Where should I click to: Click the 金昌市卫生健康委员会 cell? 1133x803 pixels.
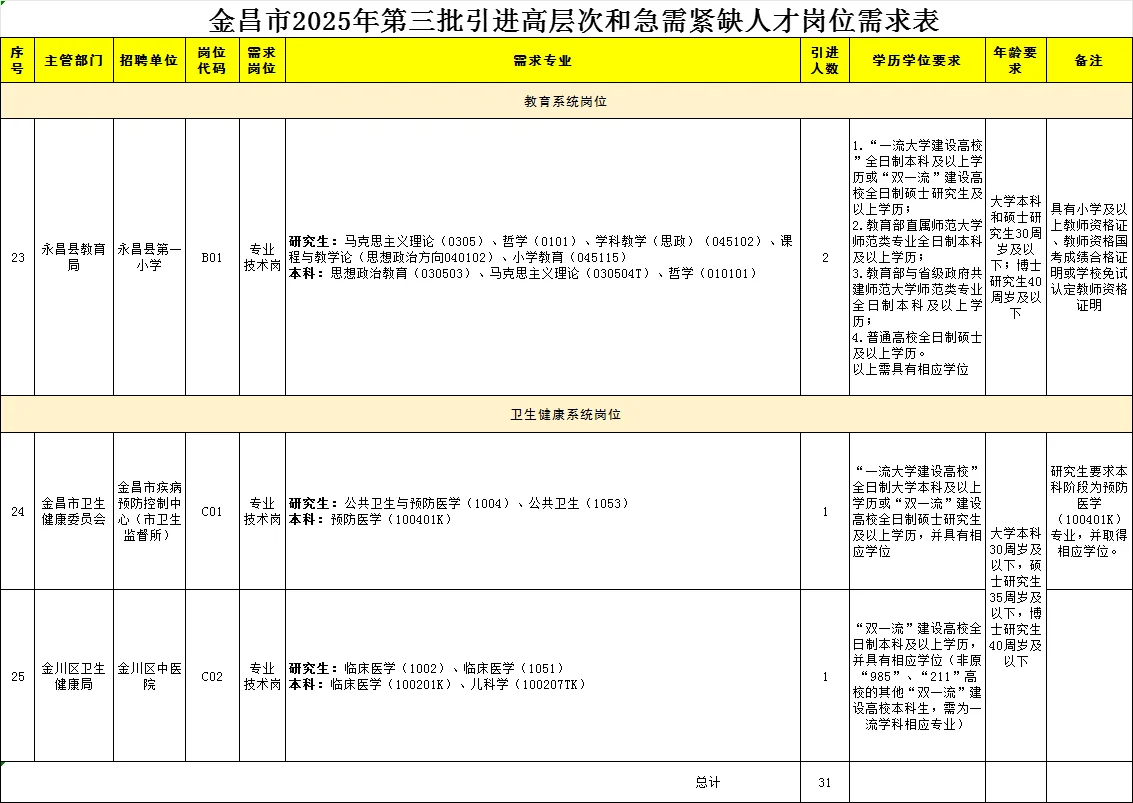coord(73,511)
